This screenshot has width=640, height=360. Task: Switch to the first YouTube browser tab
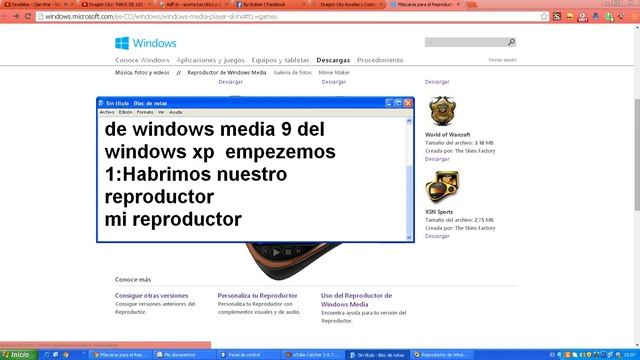click(x=38, y=4)
